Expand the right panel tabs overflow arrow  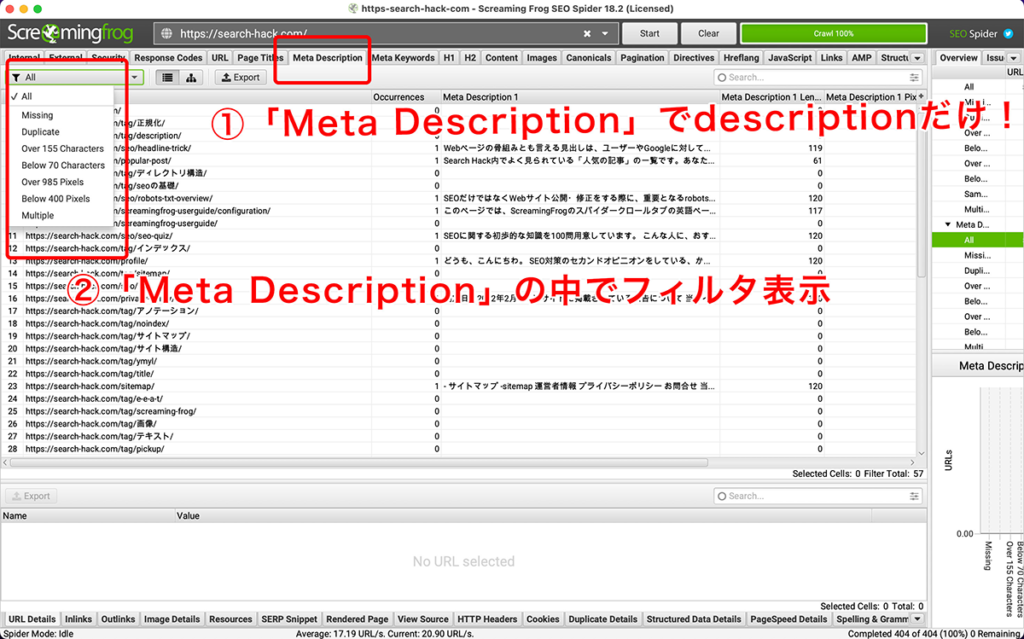coord(1014,58)
